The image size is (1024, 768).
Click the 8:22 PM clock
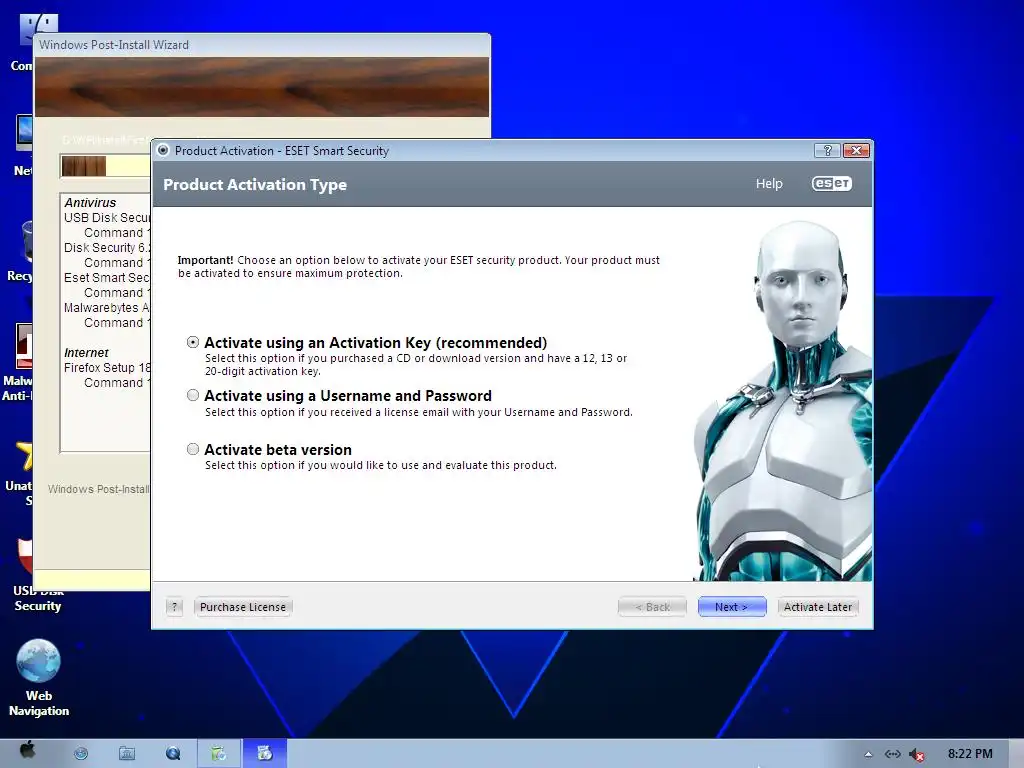click(x=970, y=754)
